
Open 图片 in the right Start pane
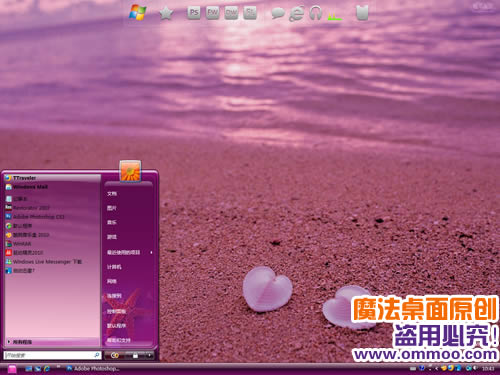112,208
